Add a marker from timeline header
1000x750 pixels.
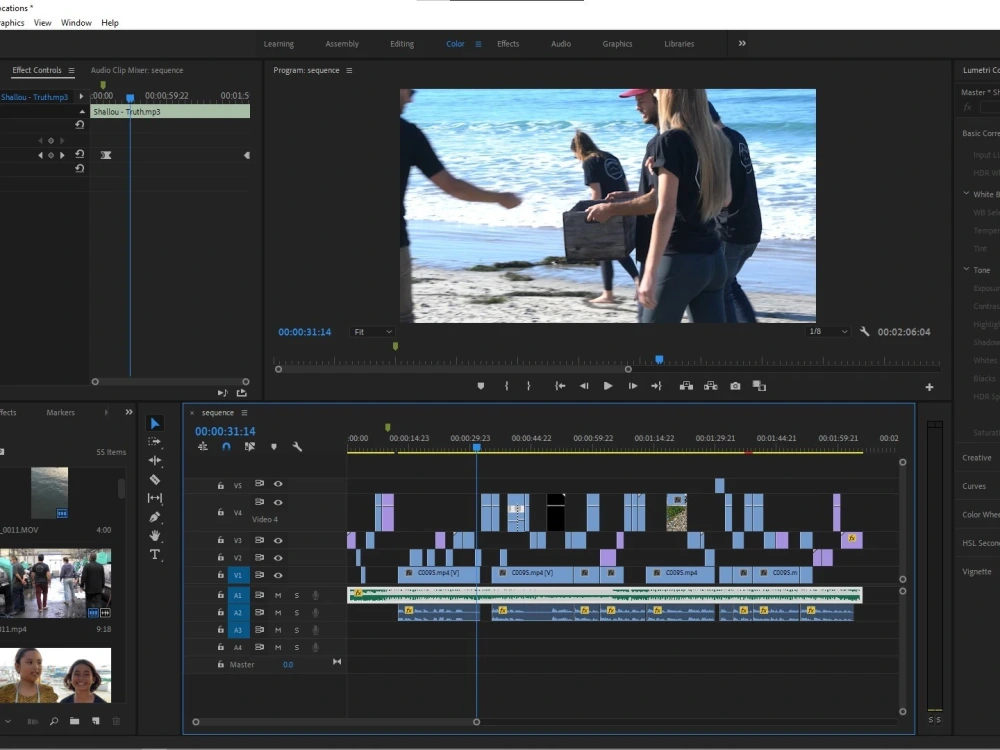[x=274, y=447]
